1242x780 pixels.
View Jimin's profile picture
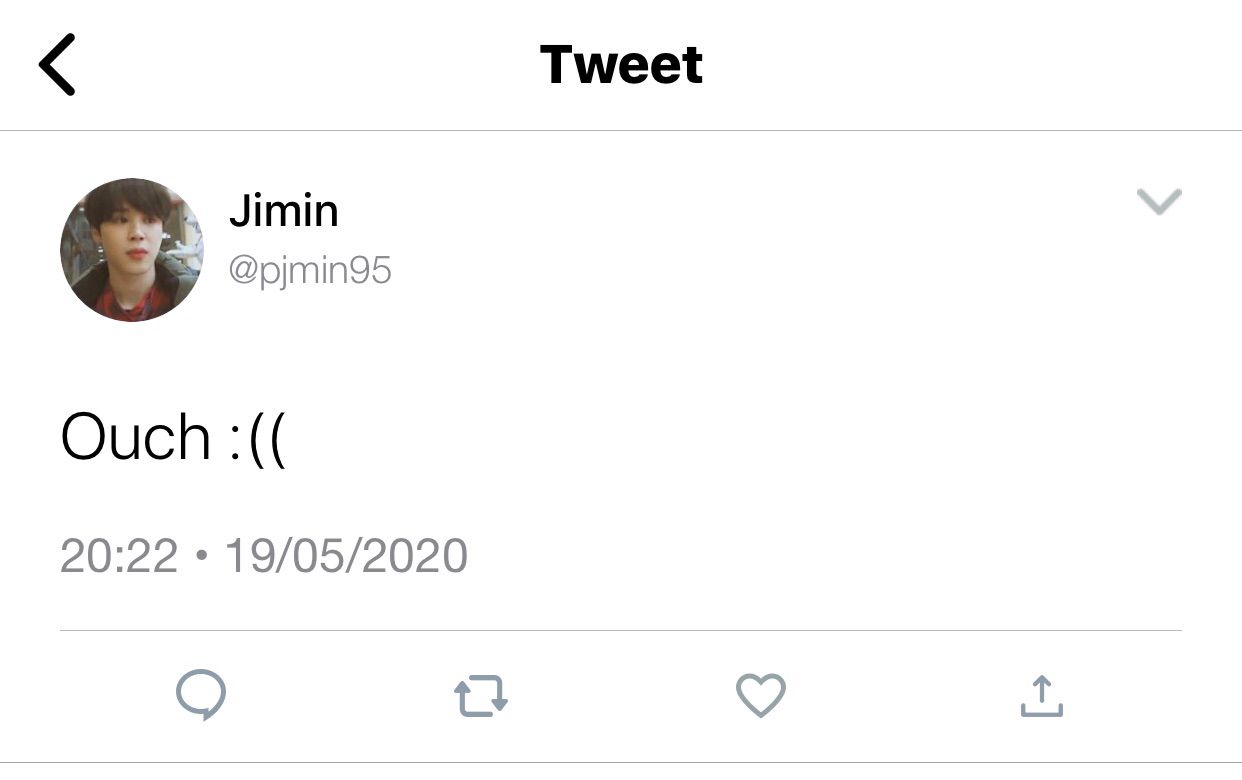(132, 250)
